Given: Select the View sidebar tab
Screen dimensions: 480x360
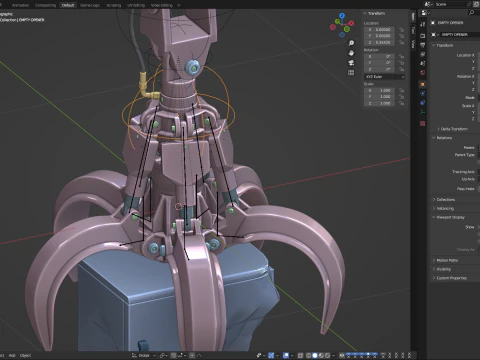Looking at the screenshot, I should [413, 44].
